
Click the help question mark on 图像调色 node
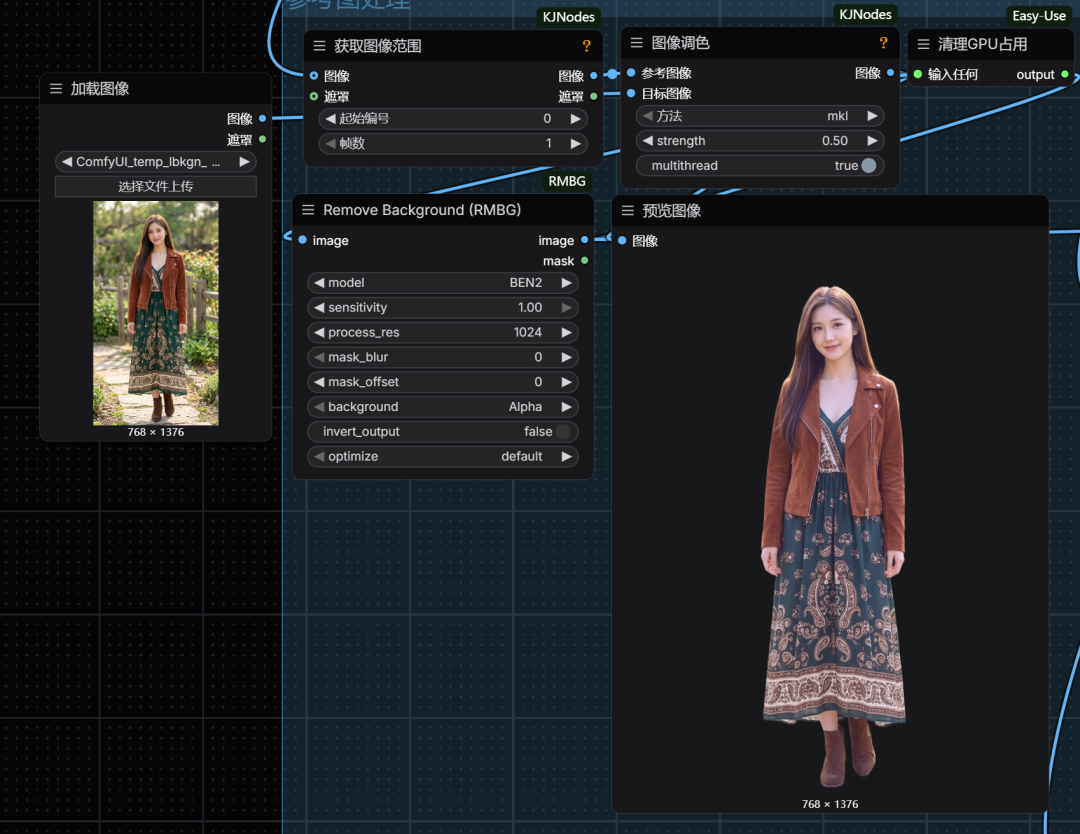(x=883, y=43)
